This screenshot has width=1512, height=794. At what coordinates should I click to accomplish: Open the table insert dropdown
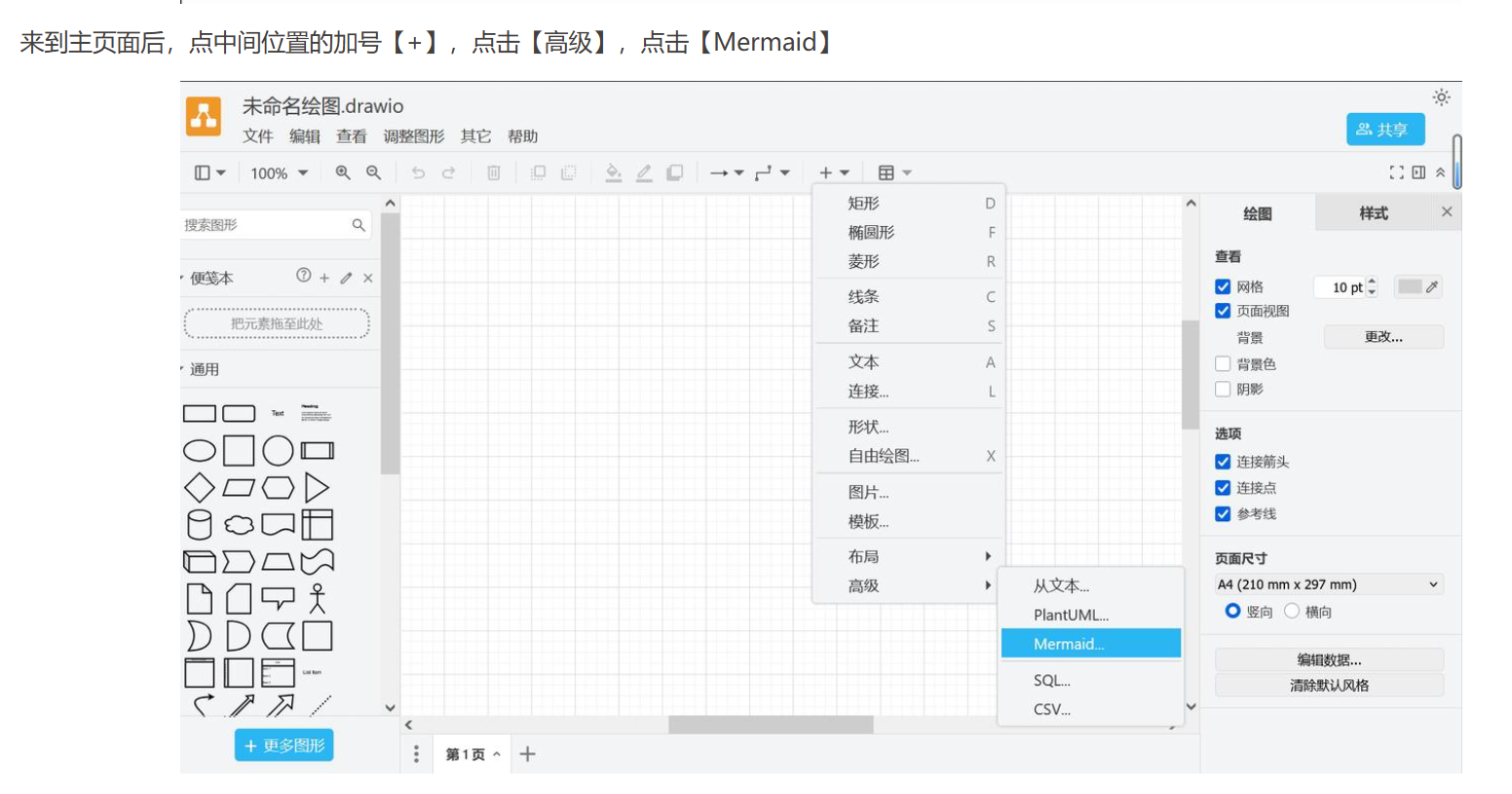(x=894, y=172)
